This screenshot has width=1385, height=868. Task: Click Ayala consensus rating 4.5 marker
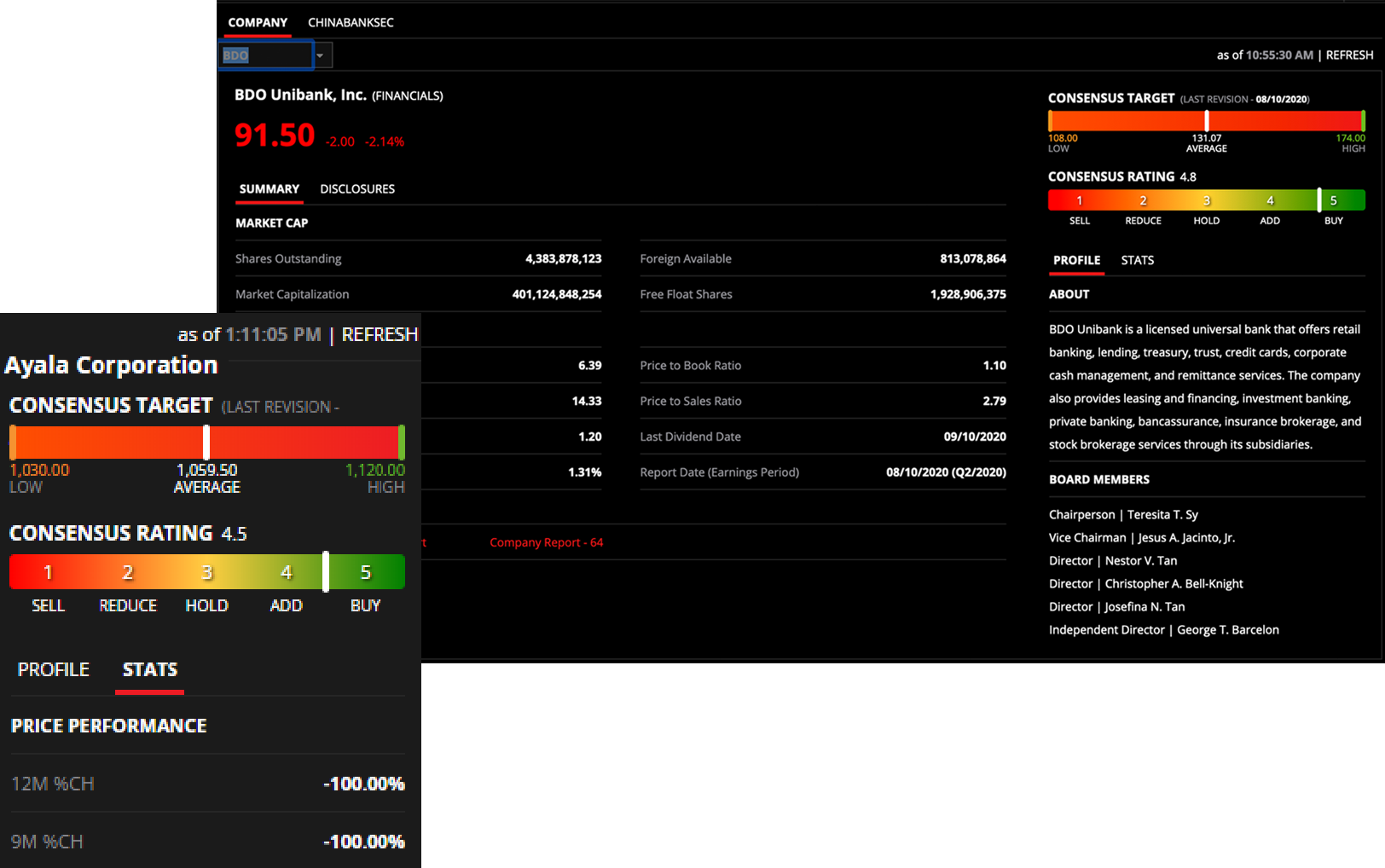pyautogui.click(x=326, y=571)
